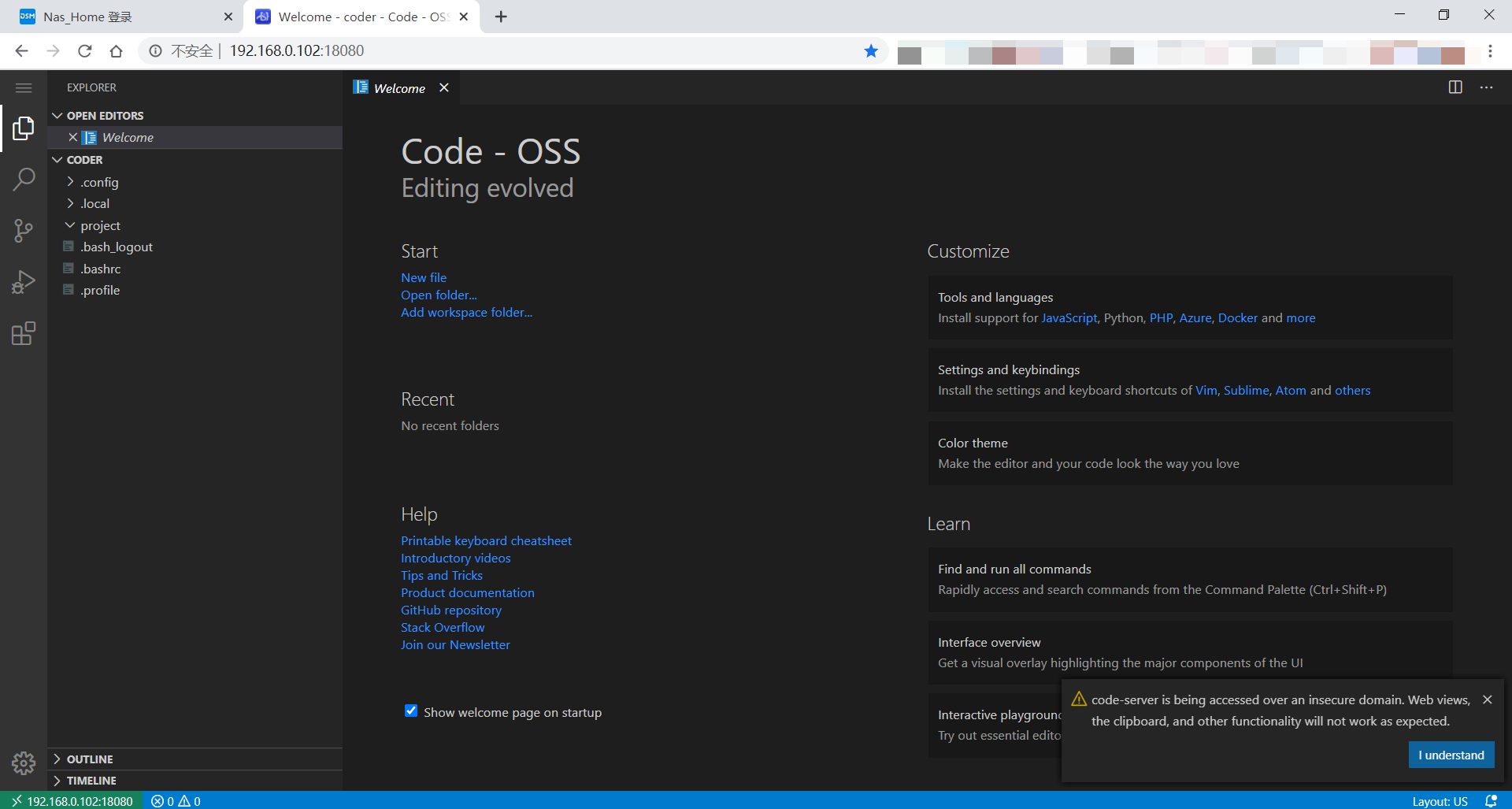Screen dimensions: 1512x809
Task: Open the Explorer view in activity bar
Action: (24, 128)
